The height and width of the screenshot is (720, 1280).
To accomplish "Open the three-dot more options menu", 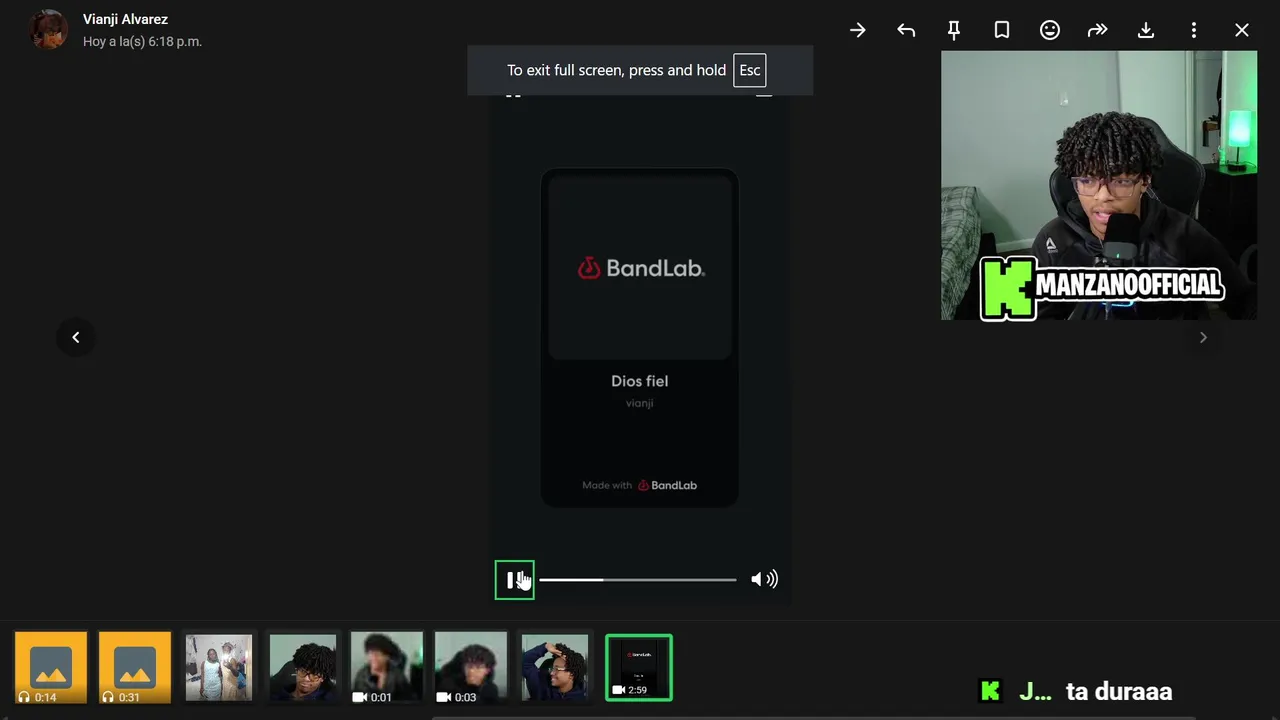I will pyautogui.click(x=1194, y=30).
